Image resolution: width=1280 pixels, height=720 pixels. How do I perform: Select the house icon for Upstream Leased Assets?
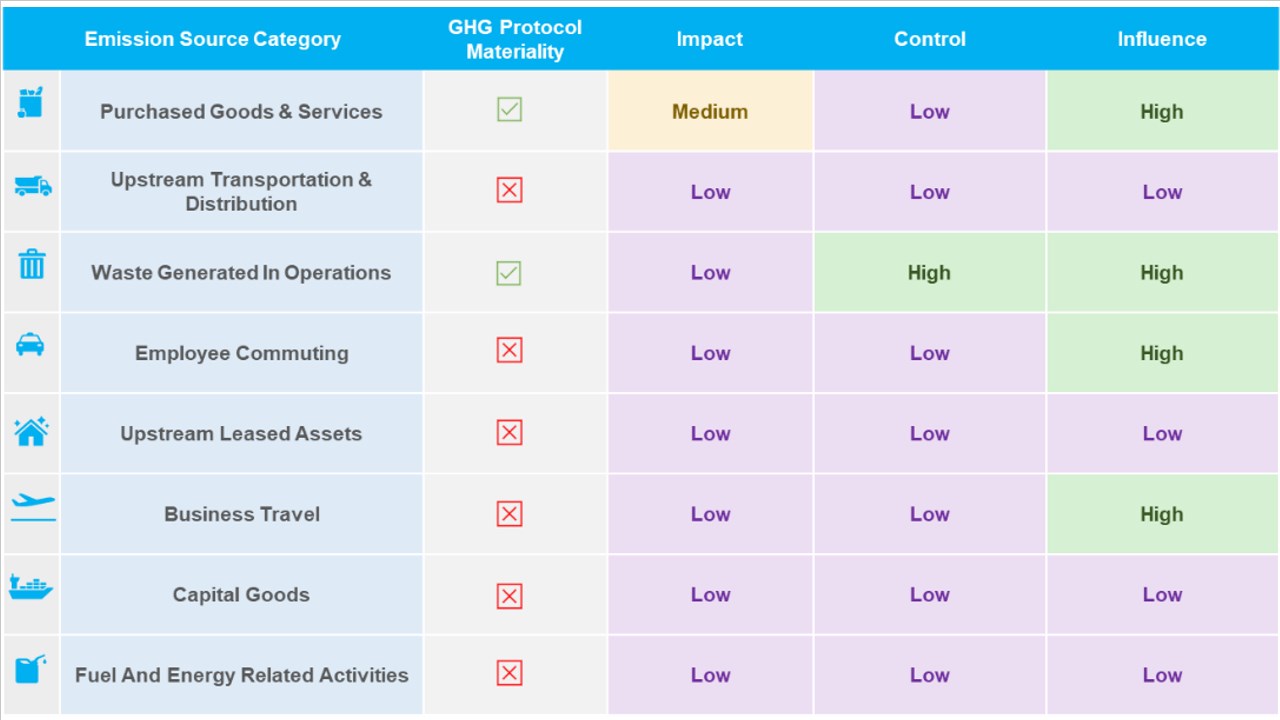(31, 431)
